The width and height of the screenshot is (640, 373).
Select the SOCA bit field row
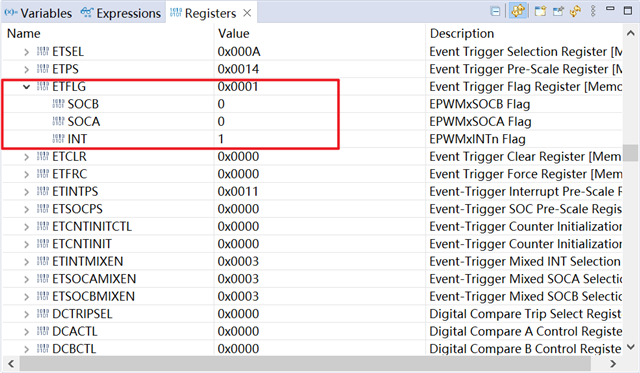pyautogui.click(x=312, y=122)
